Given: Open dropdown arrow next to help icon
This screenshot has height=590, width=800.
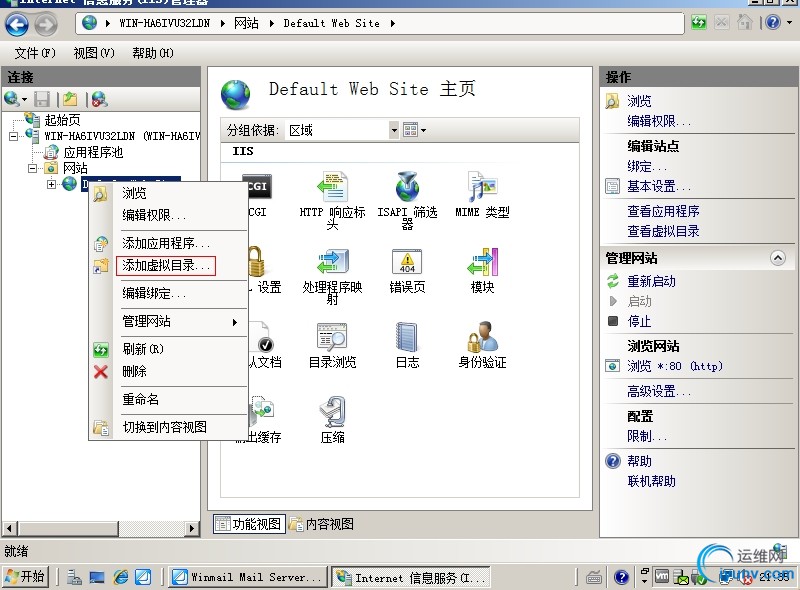Looking at the screenshot, I should 790,22.
